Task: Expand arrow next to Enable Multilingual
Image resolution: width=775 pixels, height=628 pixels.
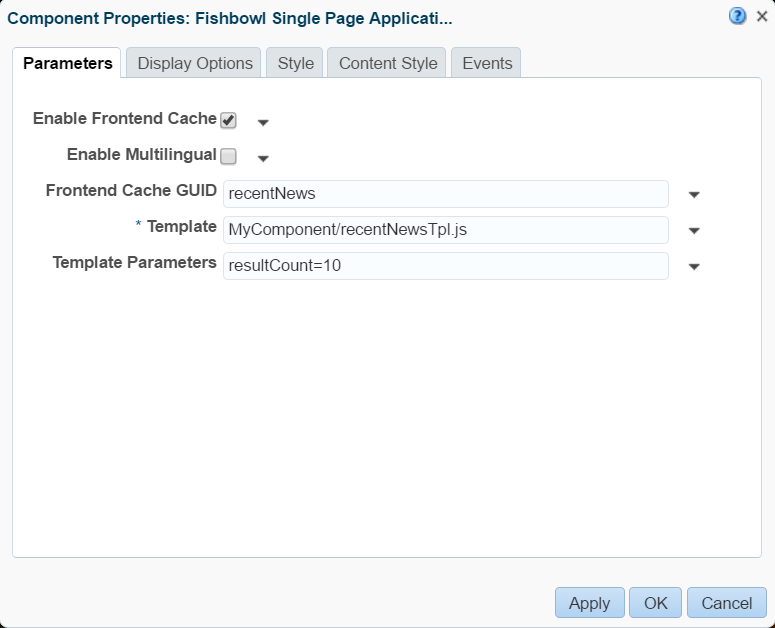Action: pos(263,158)
